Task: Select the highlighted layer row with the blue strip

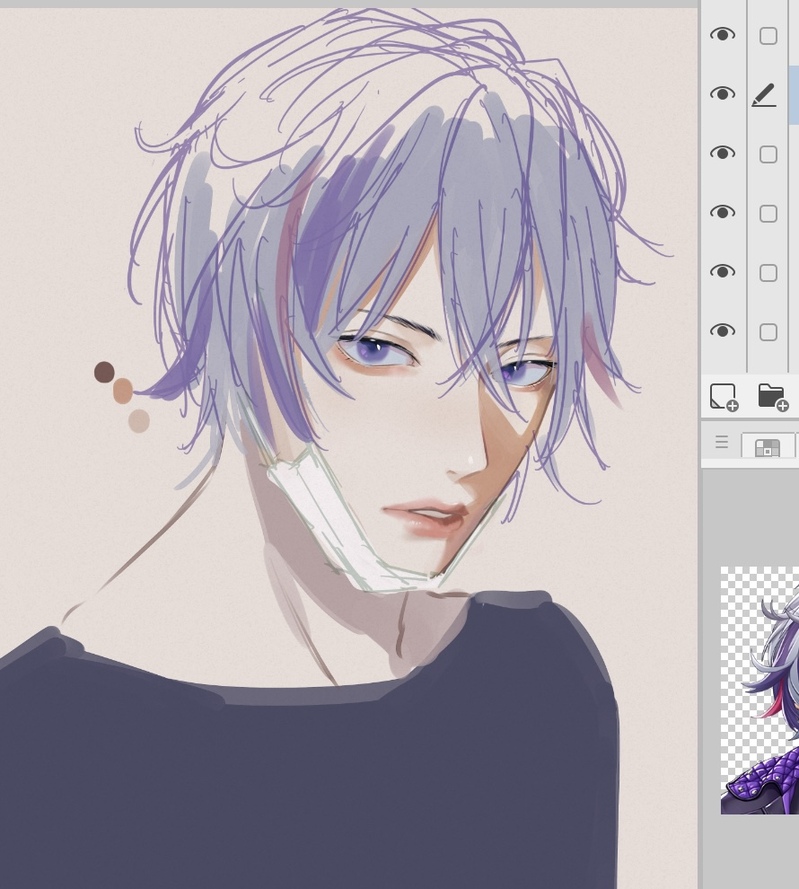Action: 794,94
